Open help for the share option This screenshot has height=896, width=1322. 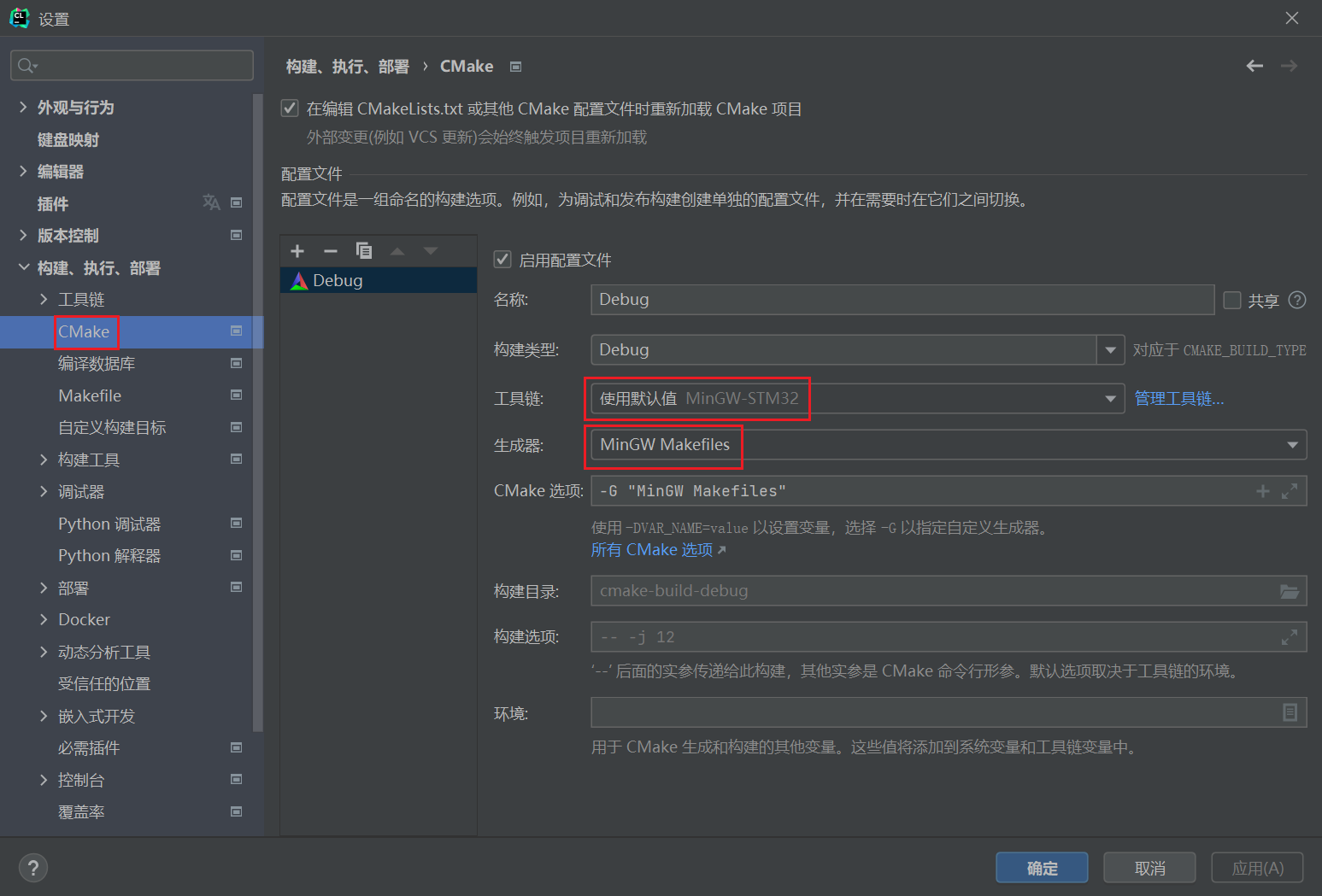tap(1297, 300)
